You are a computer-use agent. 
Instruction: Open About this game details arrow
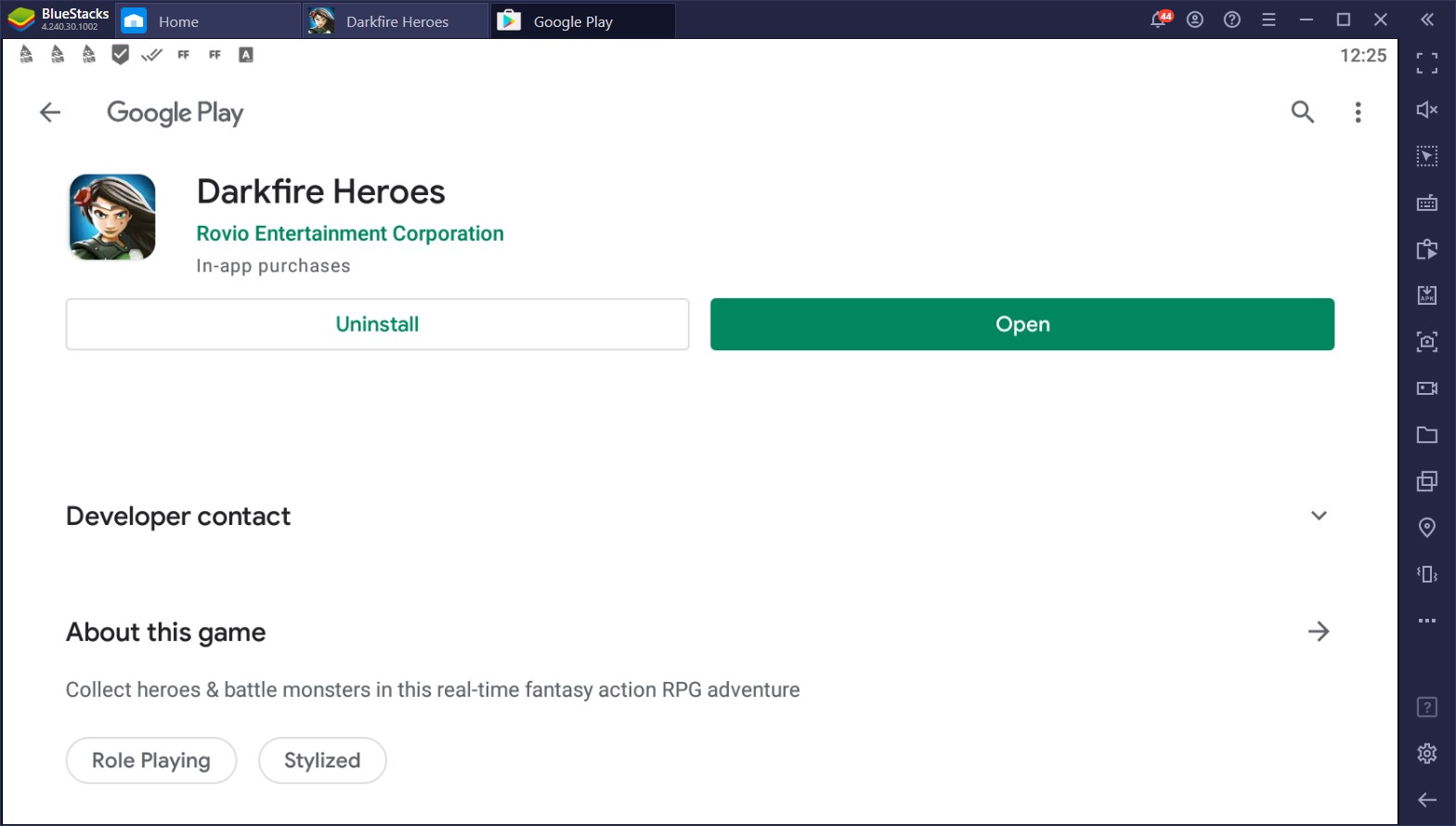[1319, 632]
